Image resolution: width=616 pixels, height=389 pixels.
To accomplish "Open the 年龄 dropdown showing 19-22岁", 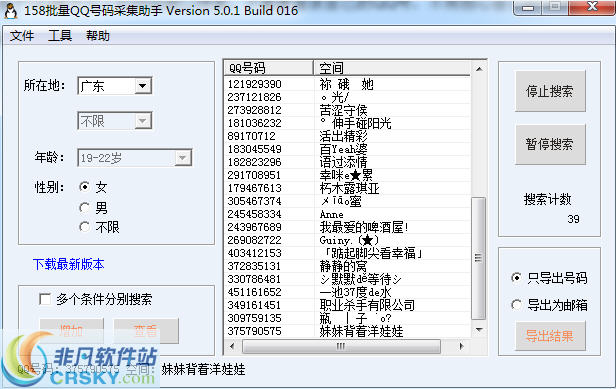I will point(182,158).
